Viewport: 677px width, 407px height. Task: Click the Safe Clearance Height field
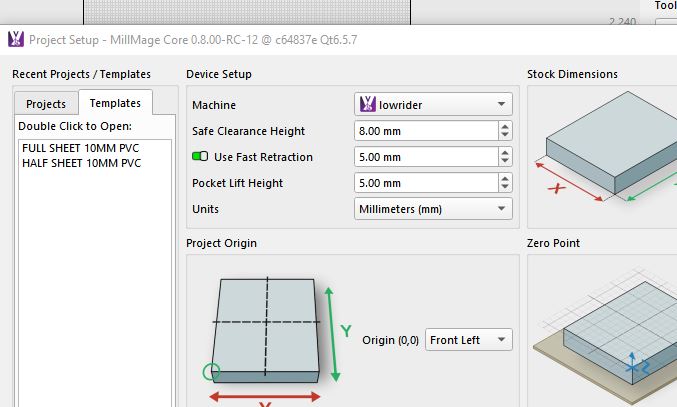coord(426,131)
